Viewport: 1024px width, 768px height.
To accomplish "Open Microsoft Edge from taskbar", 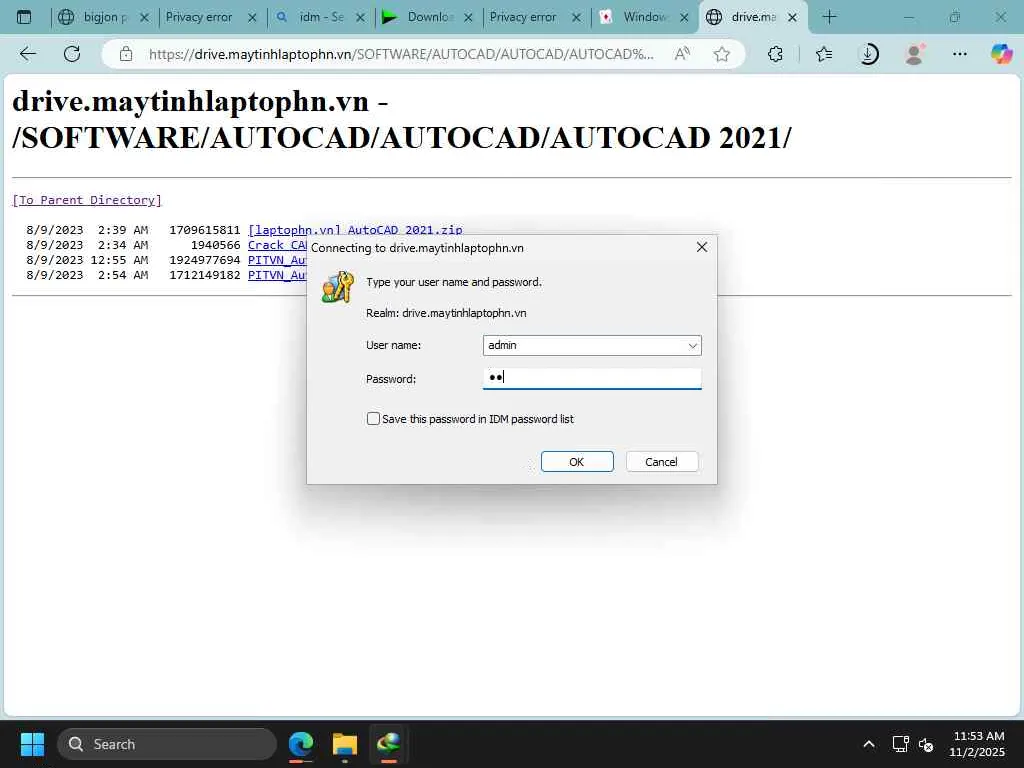I will point(301,744).
